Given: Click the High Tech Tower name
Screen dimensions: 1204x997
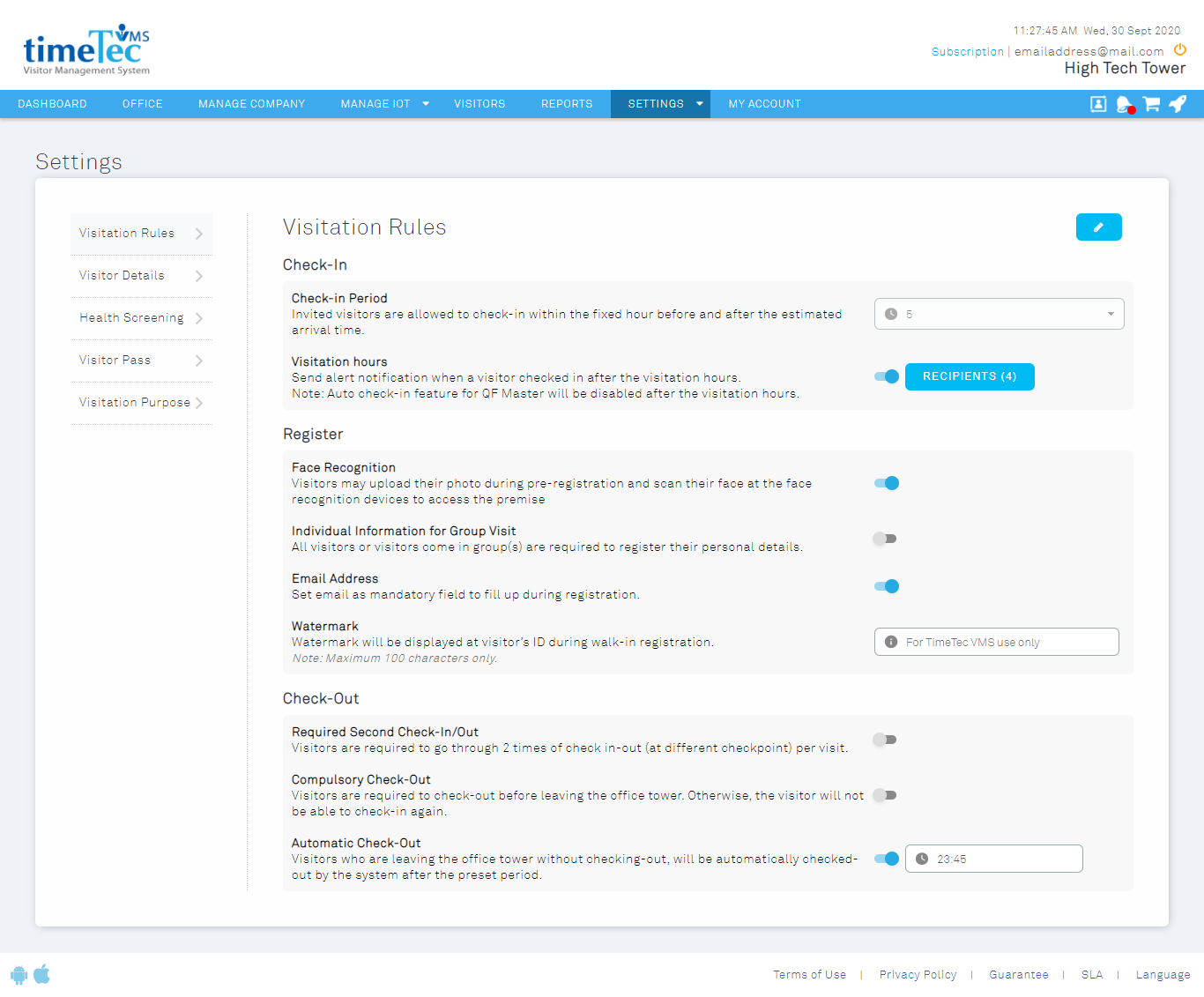Looking at the screenshot, I should click(x=1125, y=69).
